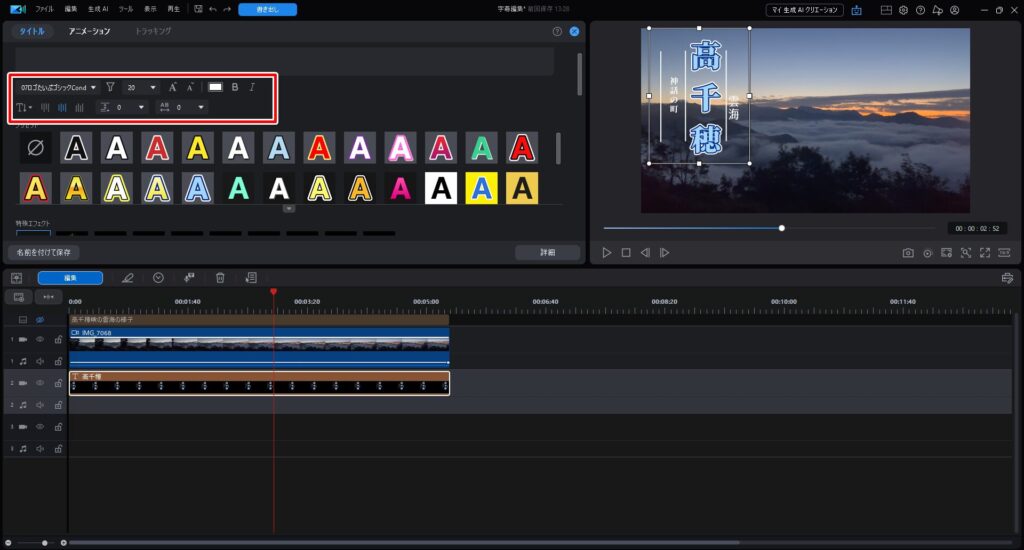
Task: Toggle lock on video track 2
Action: (58, 383)
